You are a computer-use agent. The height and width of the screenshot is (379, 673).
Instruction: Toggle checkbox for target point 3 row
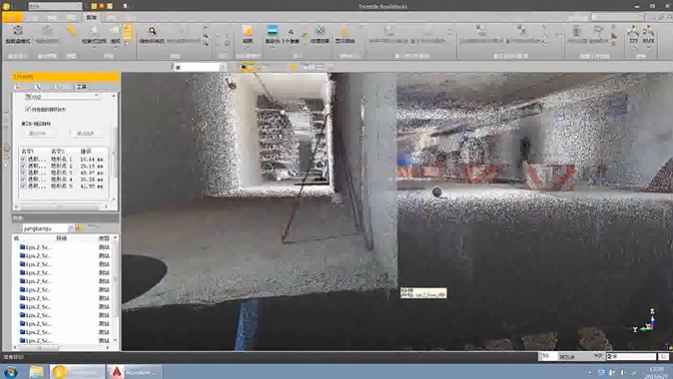click(23, 173)
